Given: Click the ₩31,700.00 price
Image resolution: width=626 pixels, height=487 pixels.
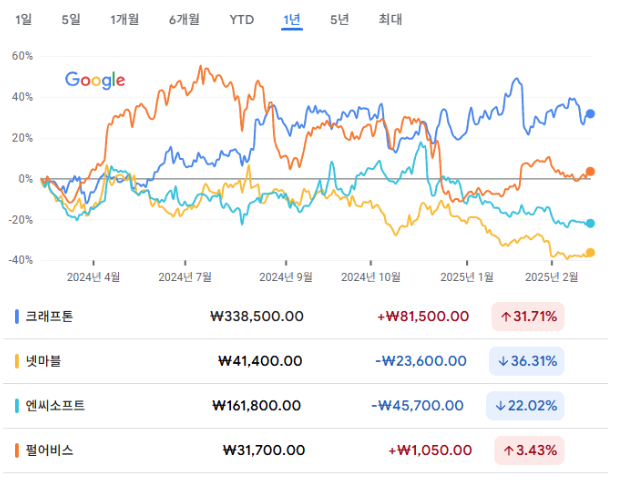Looking at the screenshot, I should coord(264,451).
